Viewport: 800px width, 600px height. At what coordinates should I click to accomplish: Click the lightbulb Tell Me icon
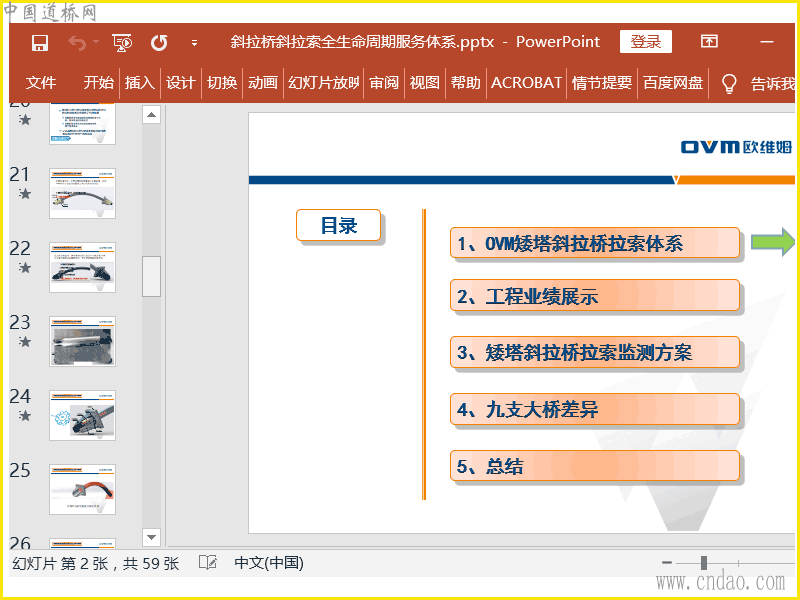click(729, 83)
